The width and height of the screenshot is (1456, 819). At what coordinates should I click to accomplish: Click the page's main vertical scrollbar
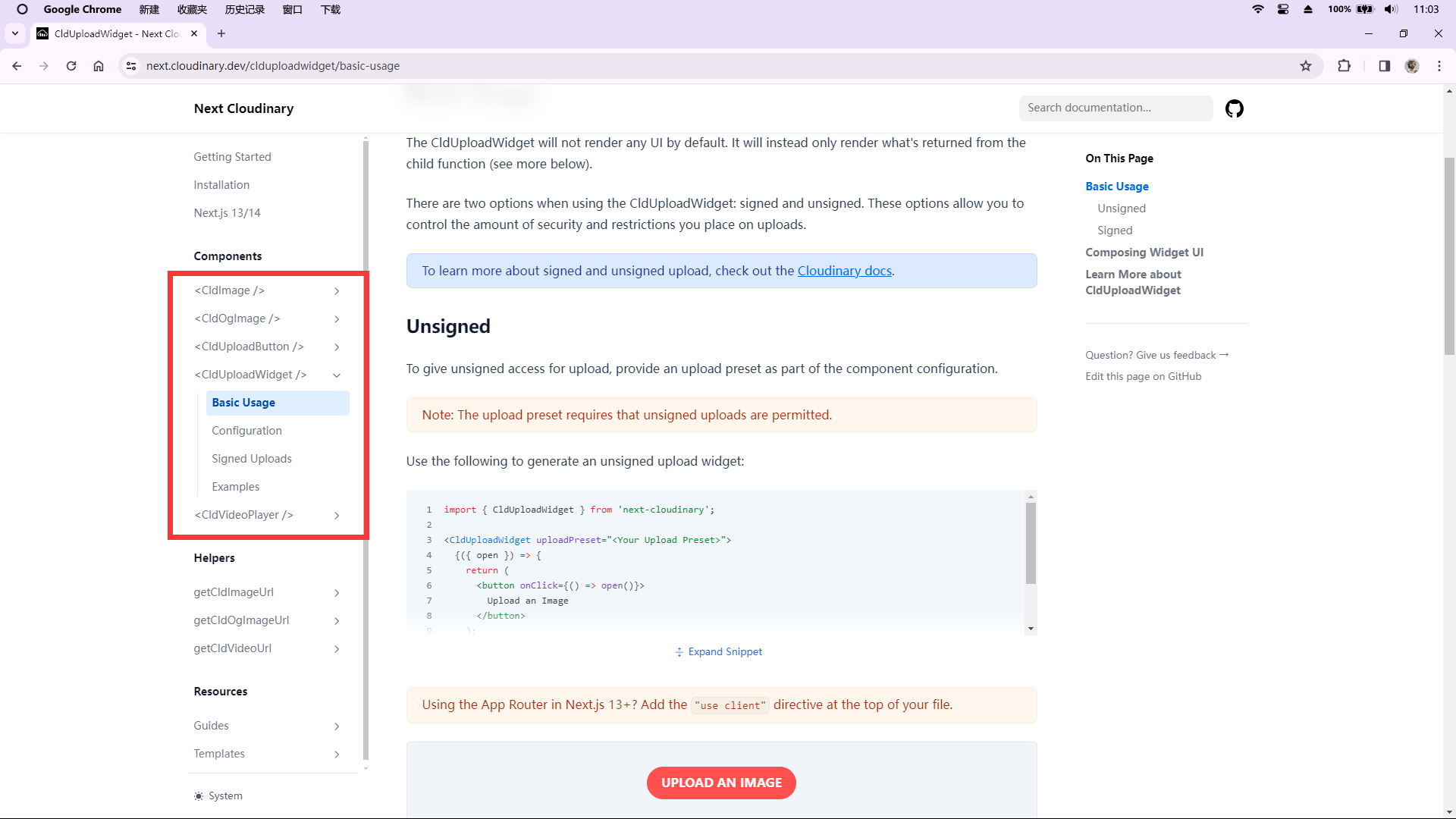click(1449, 256)
